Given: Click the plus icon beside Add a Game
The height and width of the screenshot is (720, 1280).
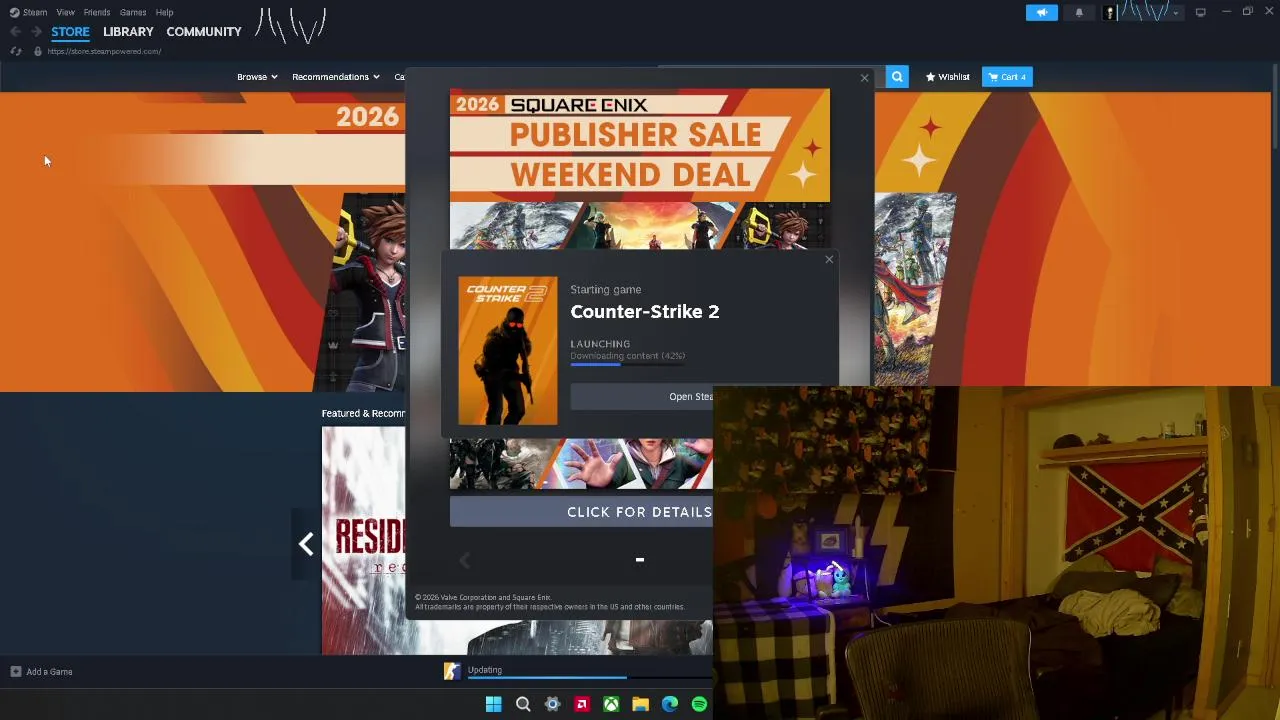Looking at the screenshot, I should pyautogui.click(x=15, y=672).
